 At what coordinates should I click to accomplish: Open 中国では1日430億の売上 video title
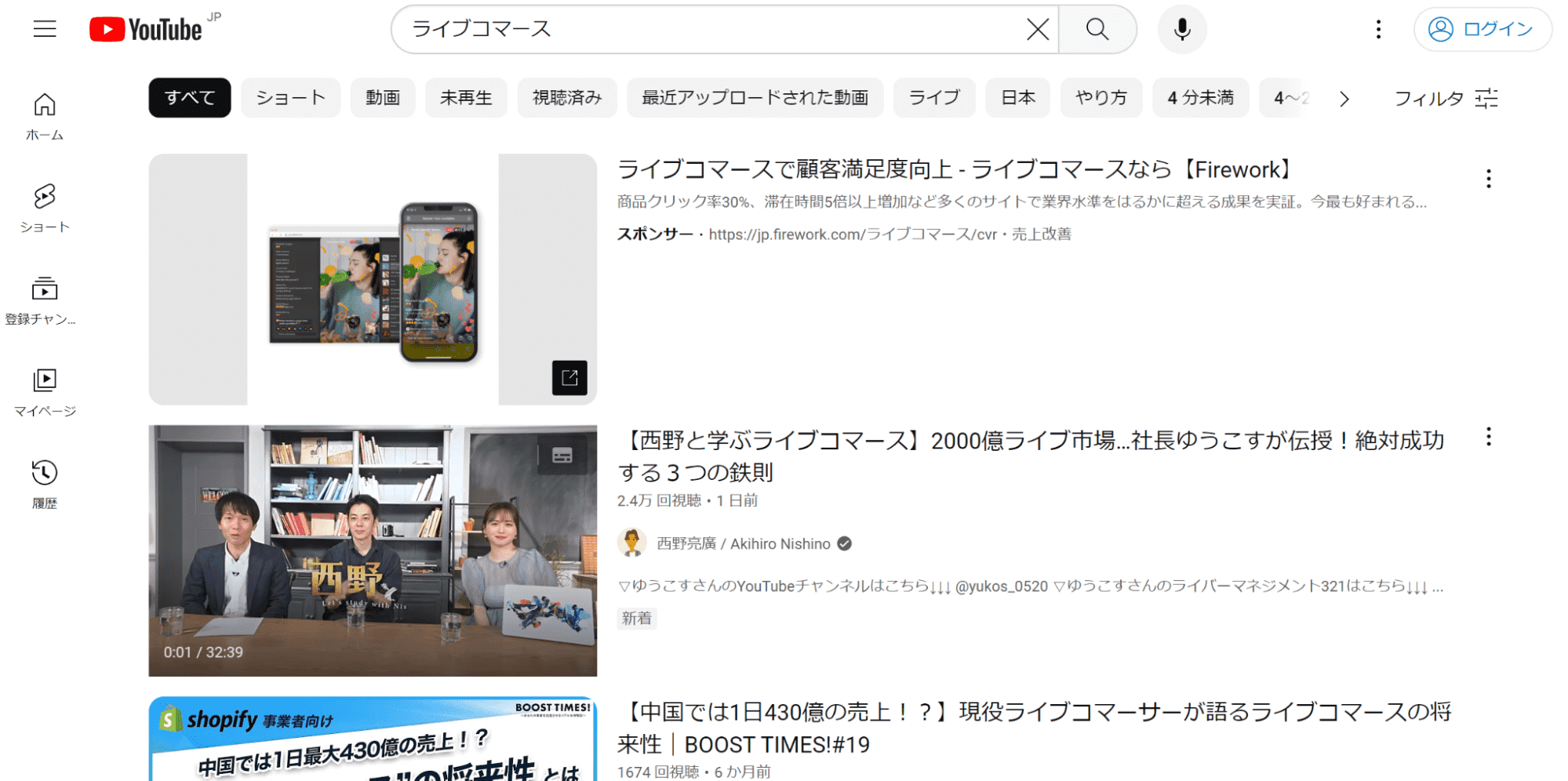pyautogui.click(x=1034, y=728)
